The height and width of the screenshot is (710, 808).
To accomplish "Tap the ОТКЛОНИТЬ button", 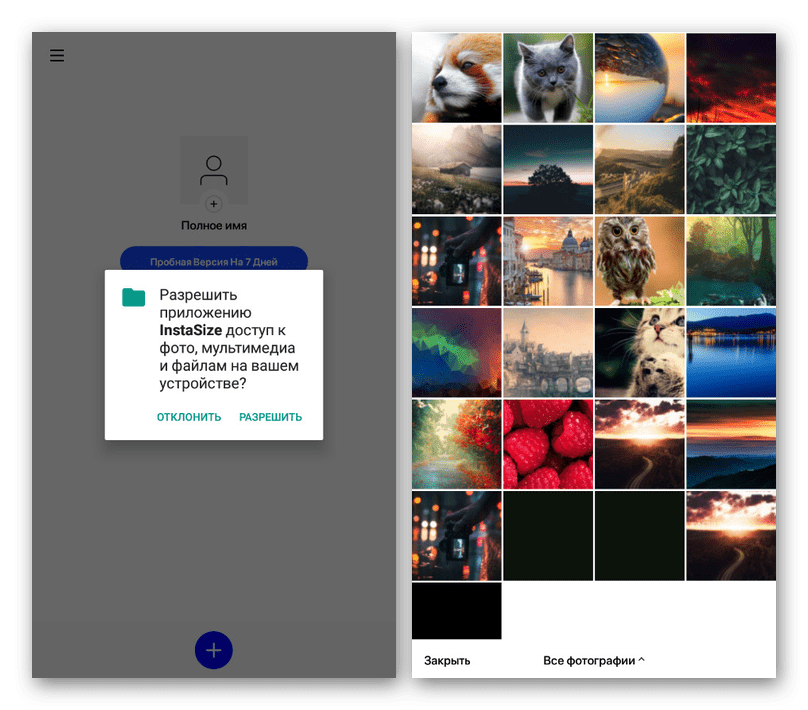I will 189,417.
